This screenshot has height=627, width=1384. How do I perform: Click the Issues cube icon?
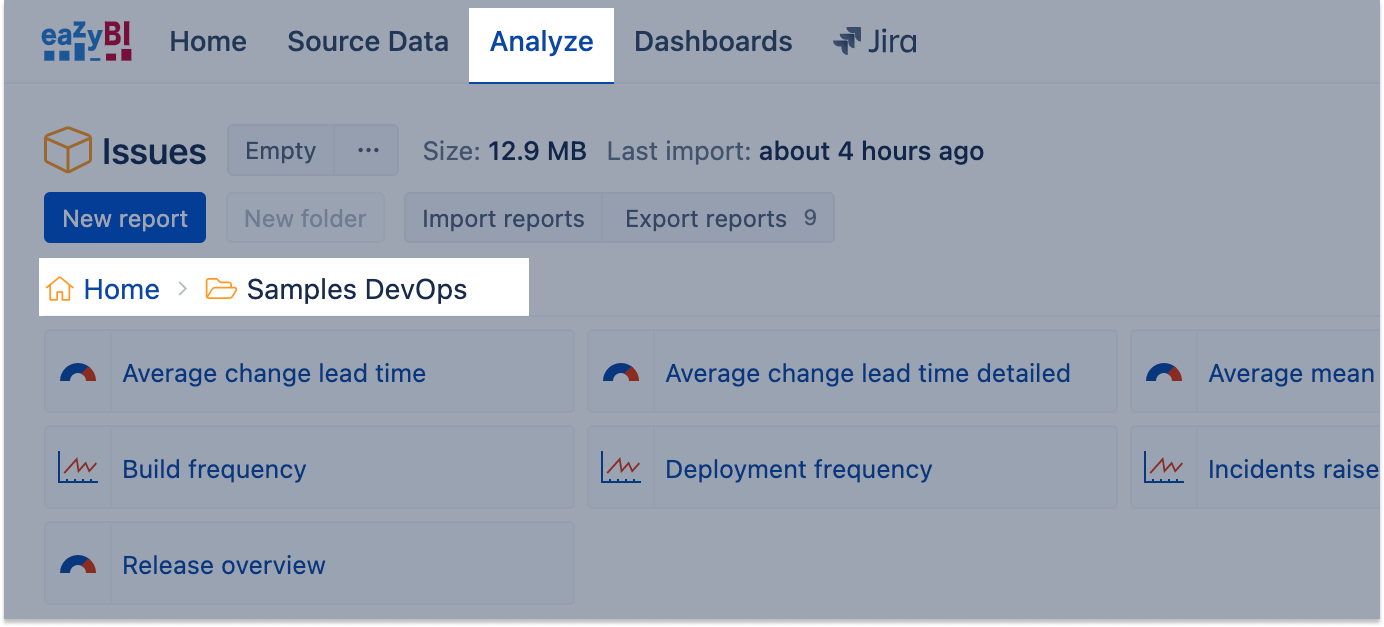[x=67, y=150]
